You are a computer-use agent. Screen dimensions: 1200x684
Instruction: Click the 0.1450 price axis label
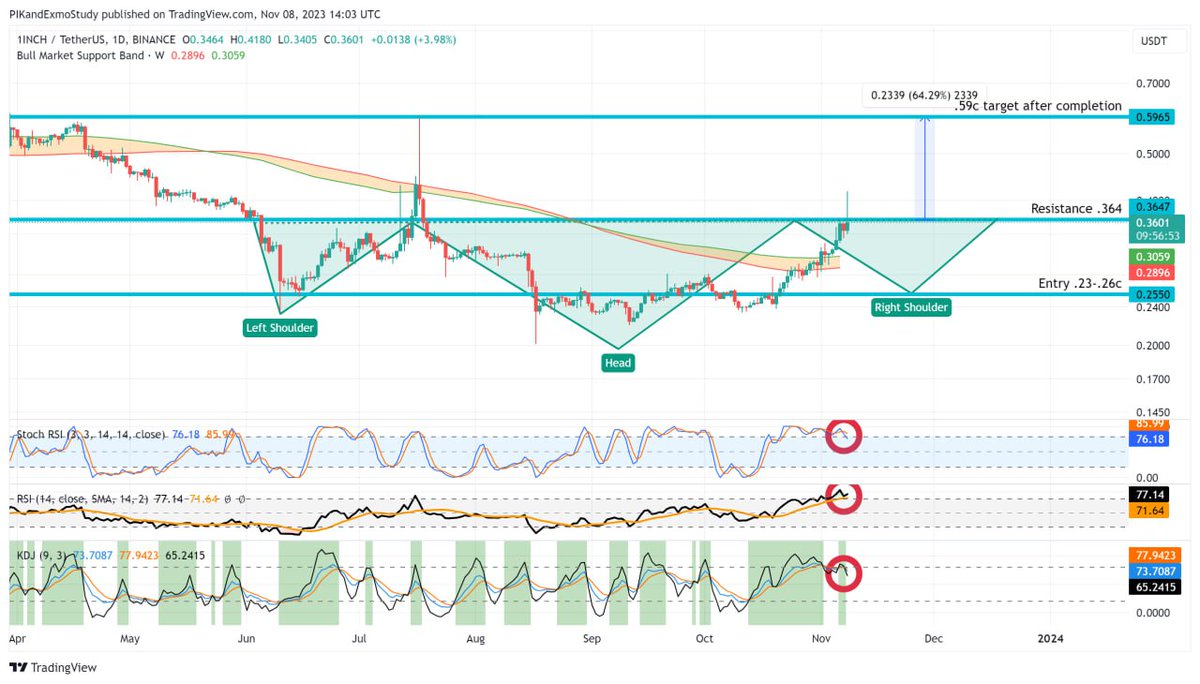point(1153,412)
